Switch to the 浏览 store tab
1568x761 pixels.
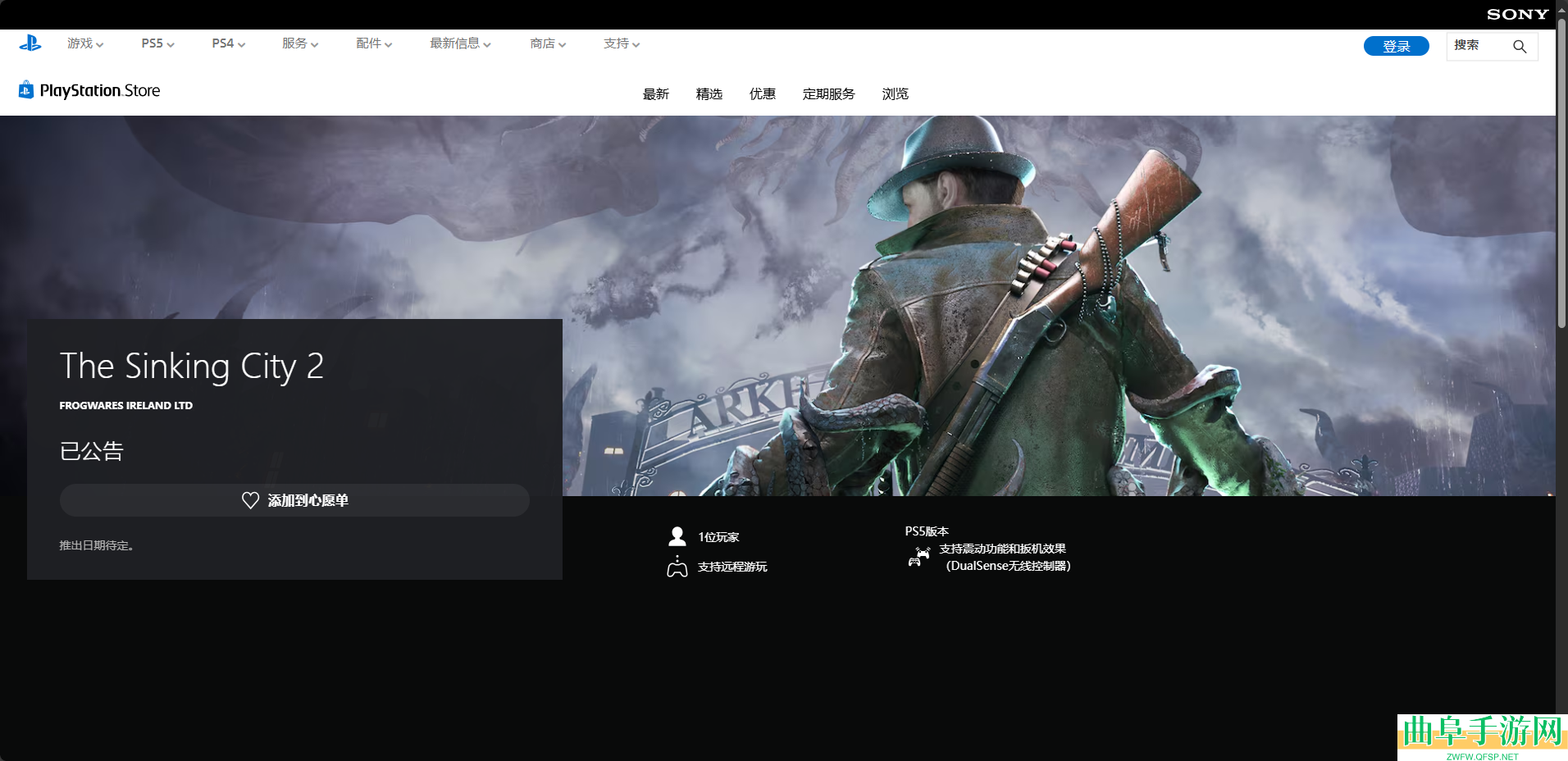tap(896, 94)
